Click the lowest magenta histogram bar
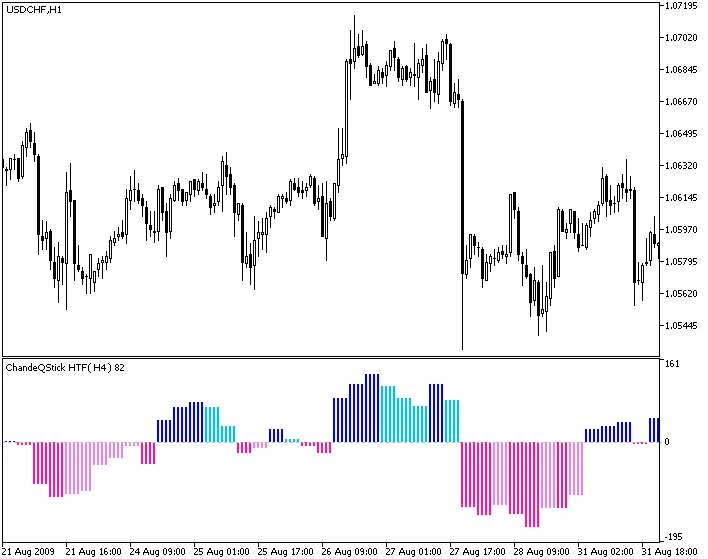 point(532,484)
